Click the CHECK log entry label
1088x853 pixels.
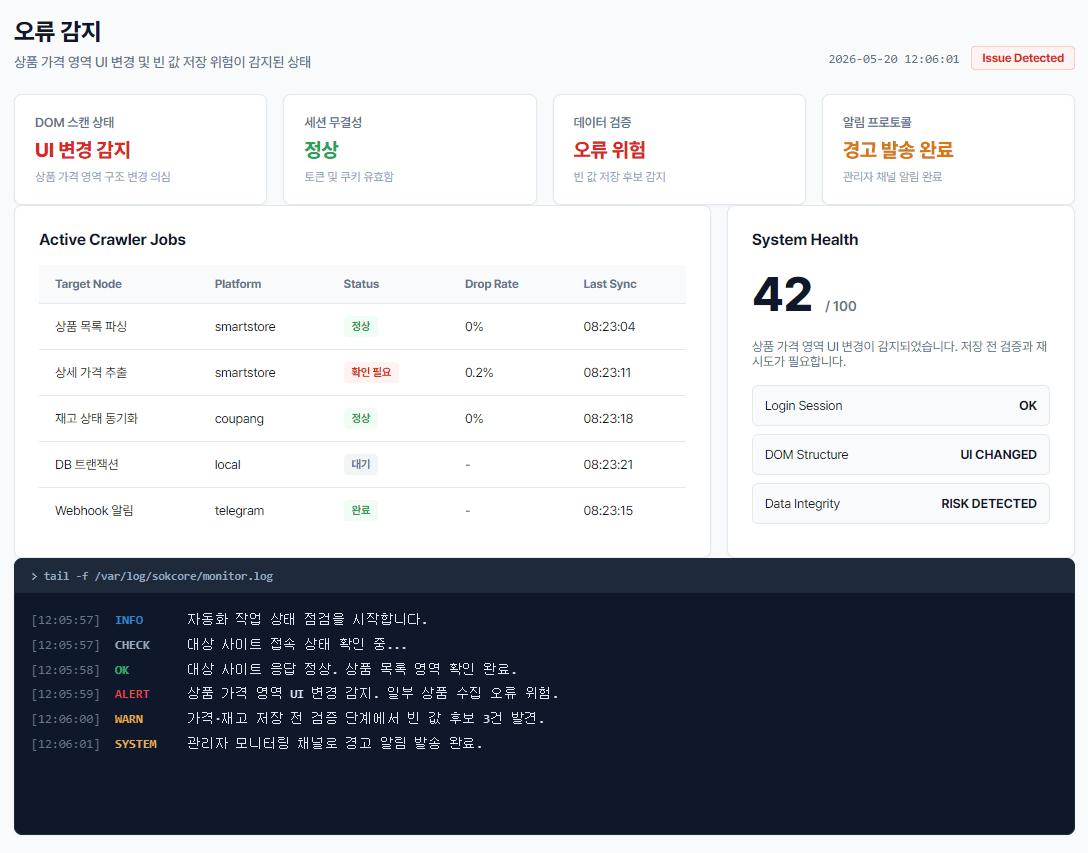[133, 645]
